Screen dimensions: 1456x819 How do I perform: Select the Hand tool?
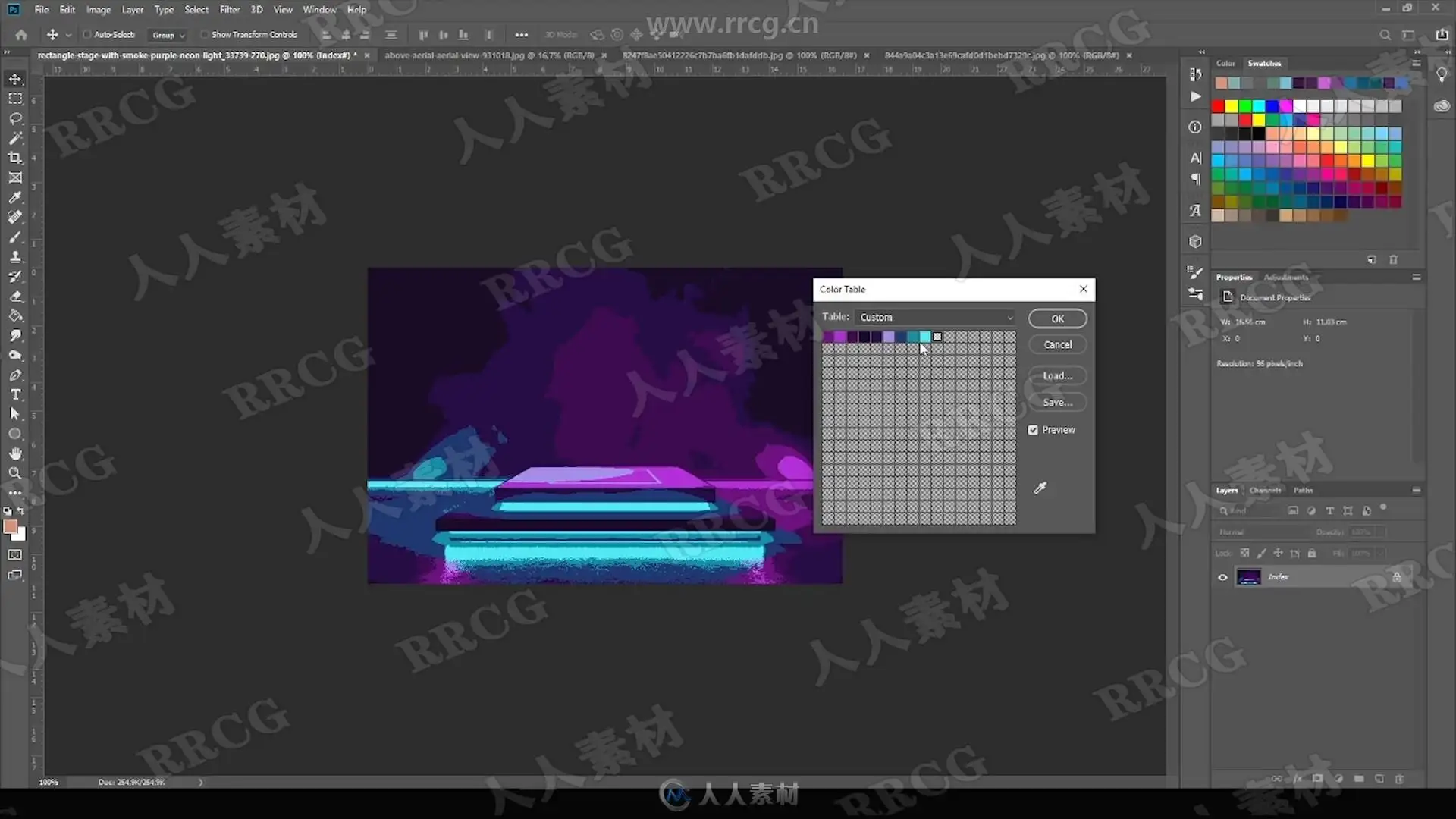tap(15, 453)
